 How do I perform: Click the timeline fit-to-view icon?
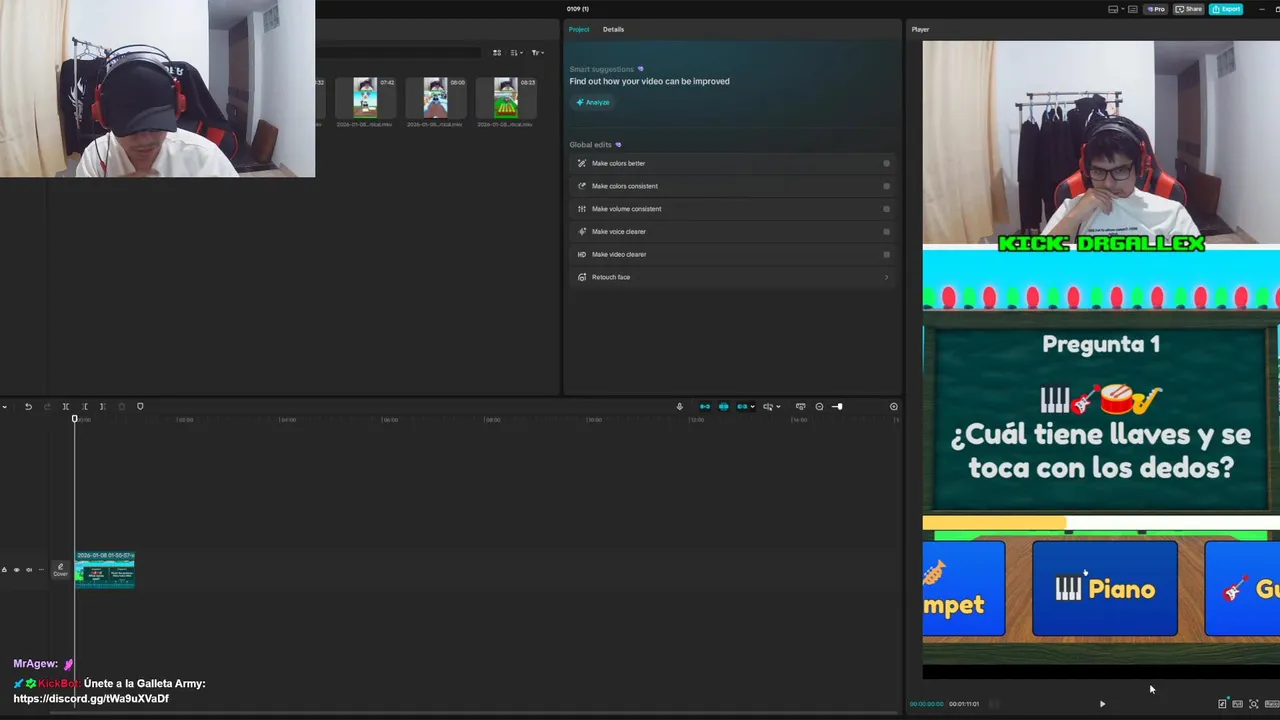pyautogui.click(x=800, y=406)
